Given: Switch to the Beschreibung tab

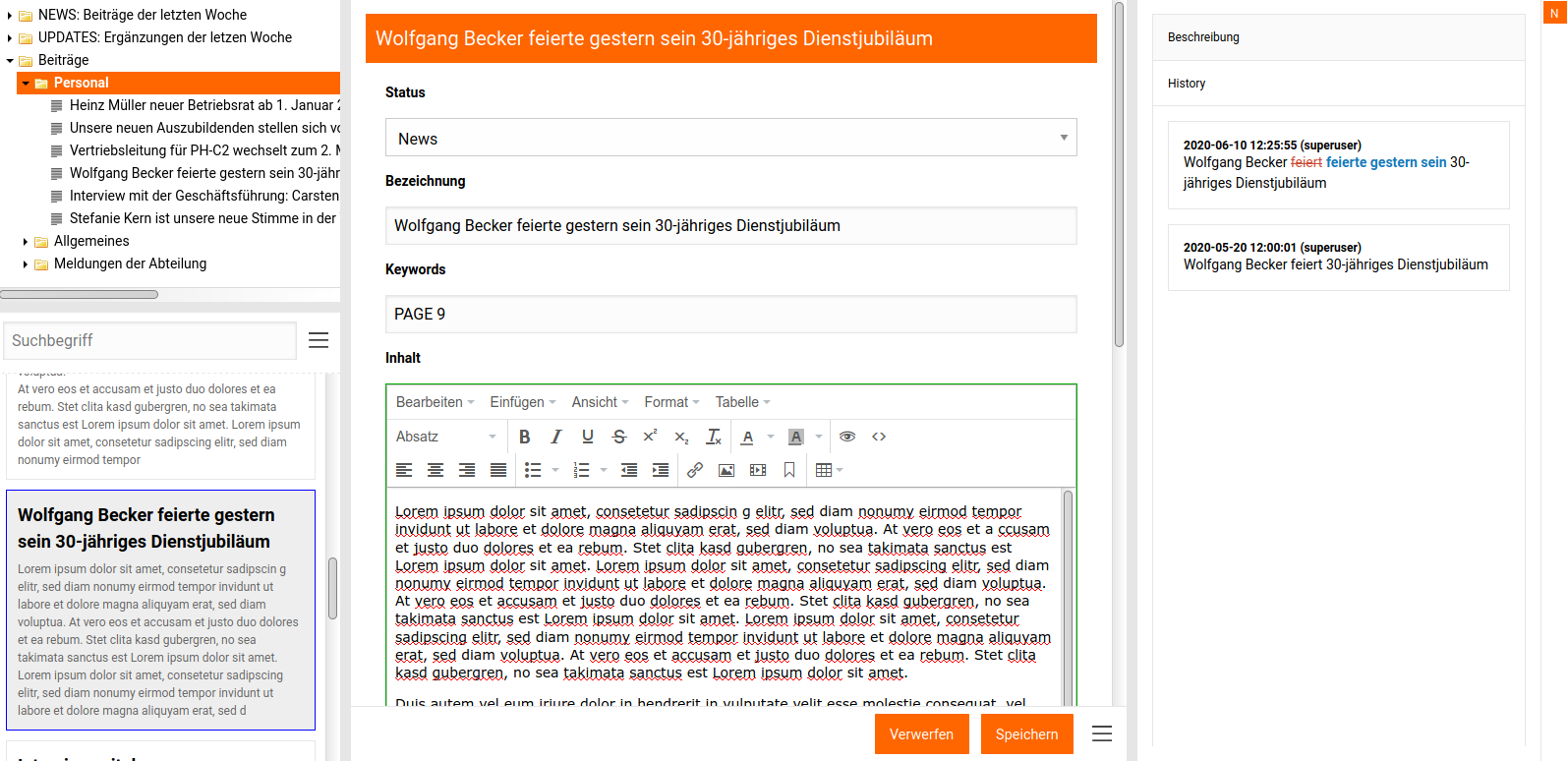Looking at the screenshot, I should coord(1203,37).
